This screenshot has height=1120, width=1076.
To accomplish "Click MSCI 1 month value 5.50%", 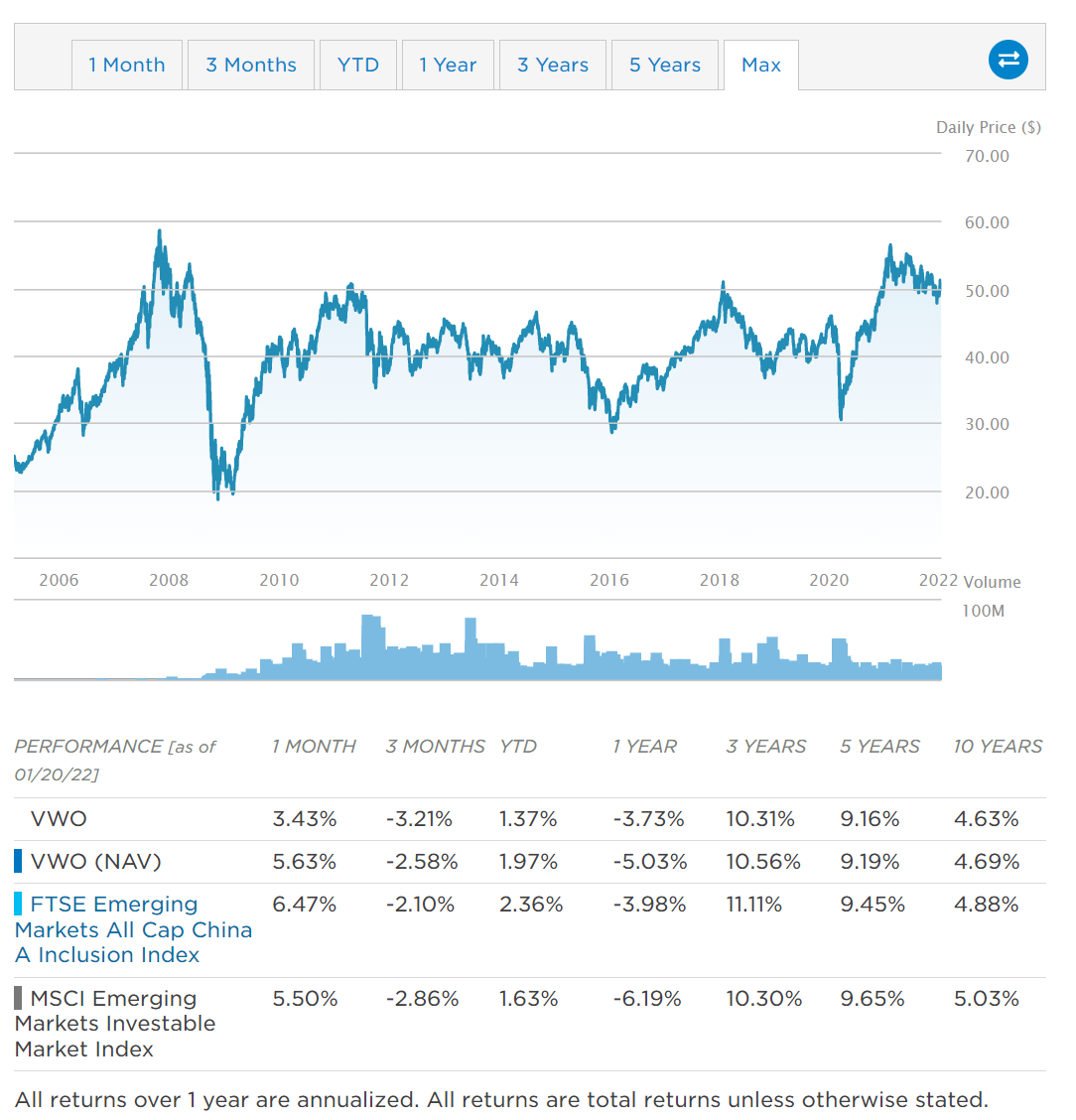I will 305,998.
